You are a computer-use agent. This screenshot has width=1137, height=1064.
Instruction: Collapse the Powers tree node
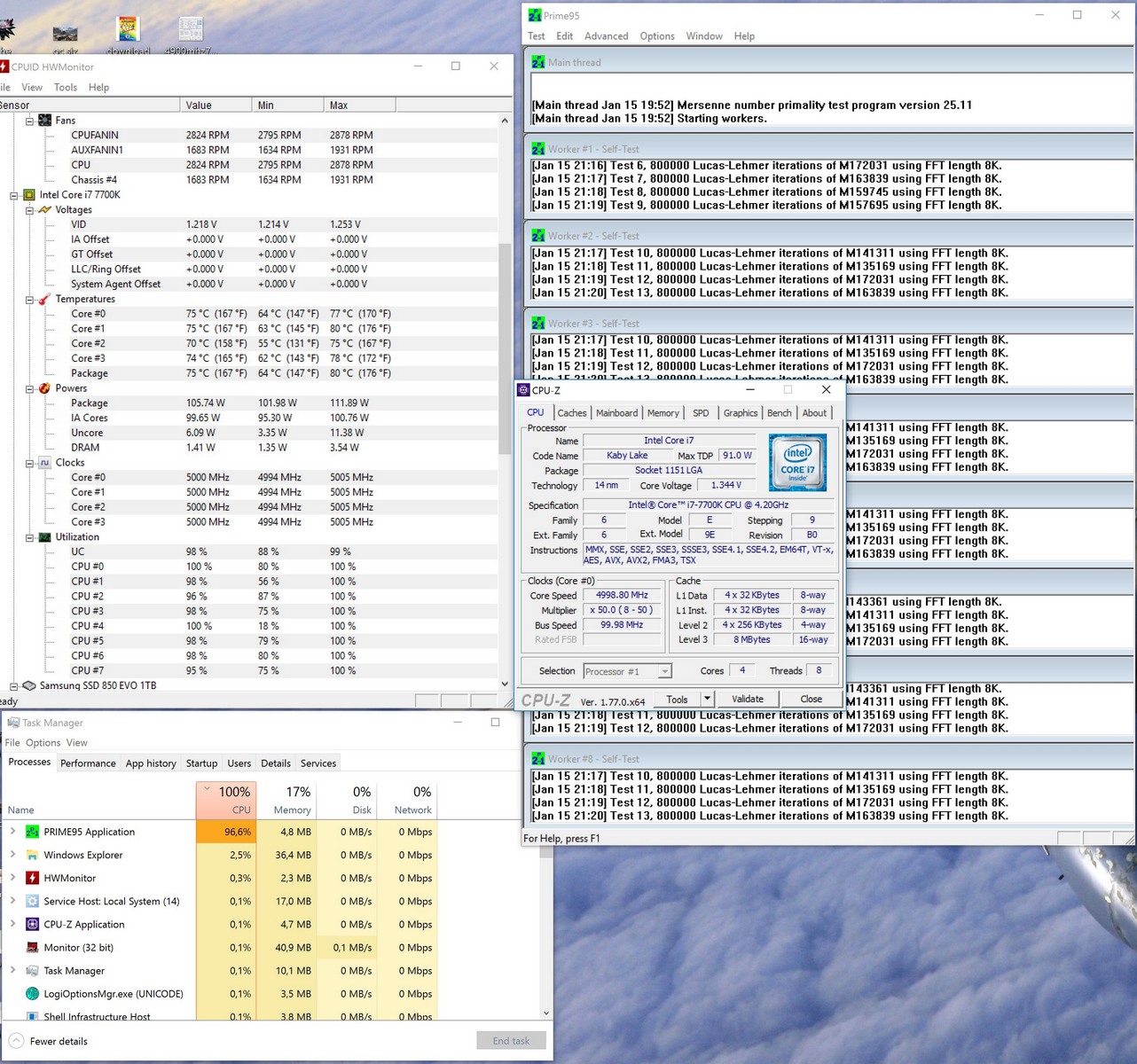click(x=29, y=388)
